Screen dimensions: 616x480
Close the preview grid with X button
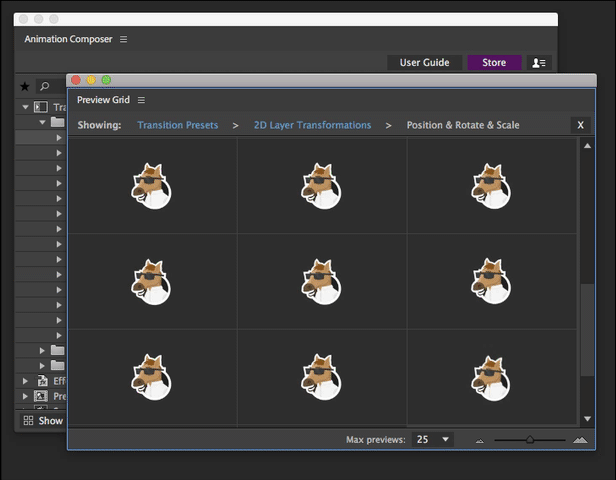coord(580,125)
